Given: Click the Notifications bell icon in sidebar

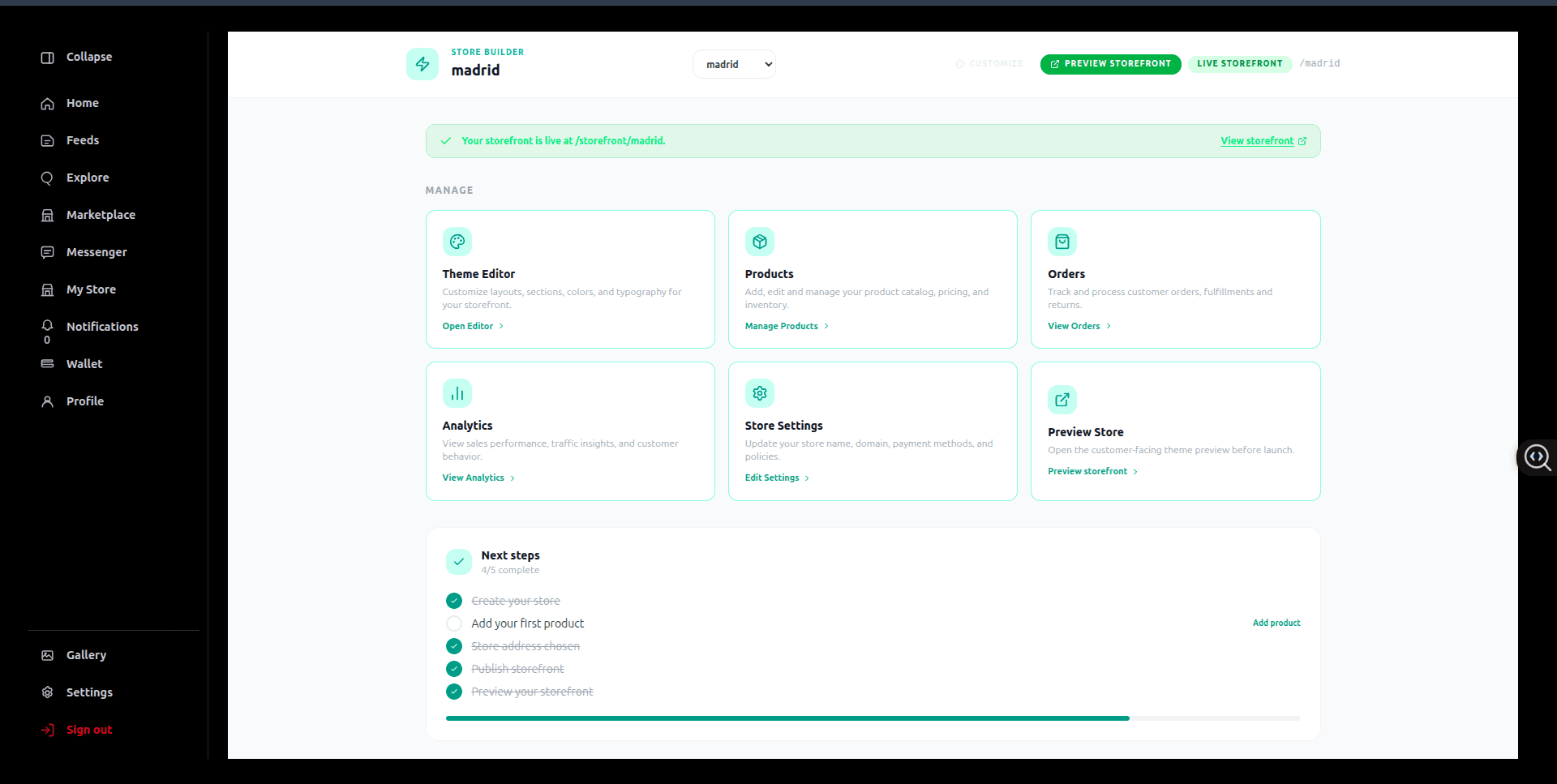Looking at the screenshot, I should [47, 325].
